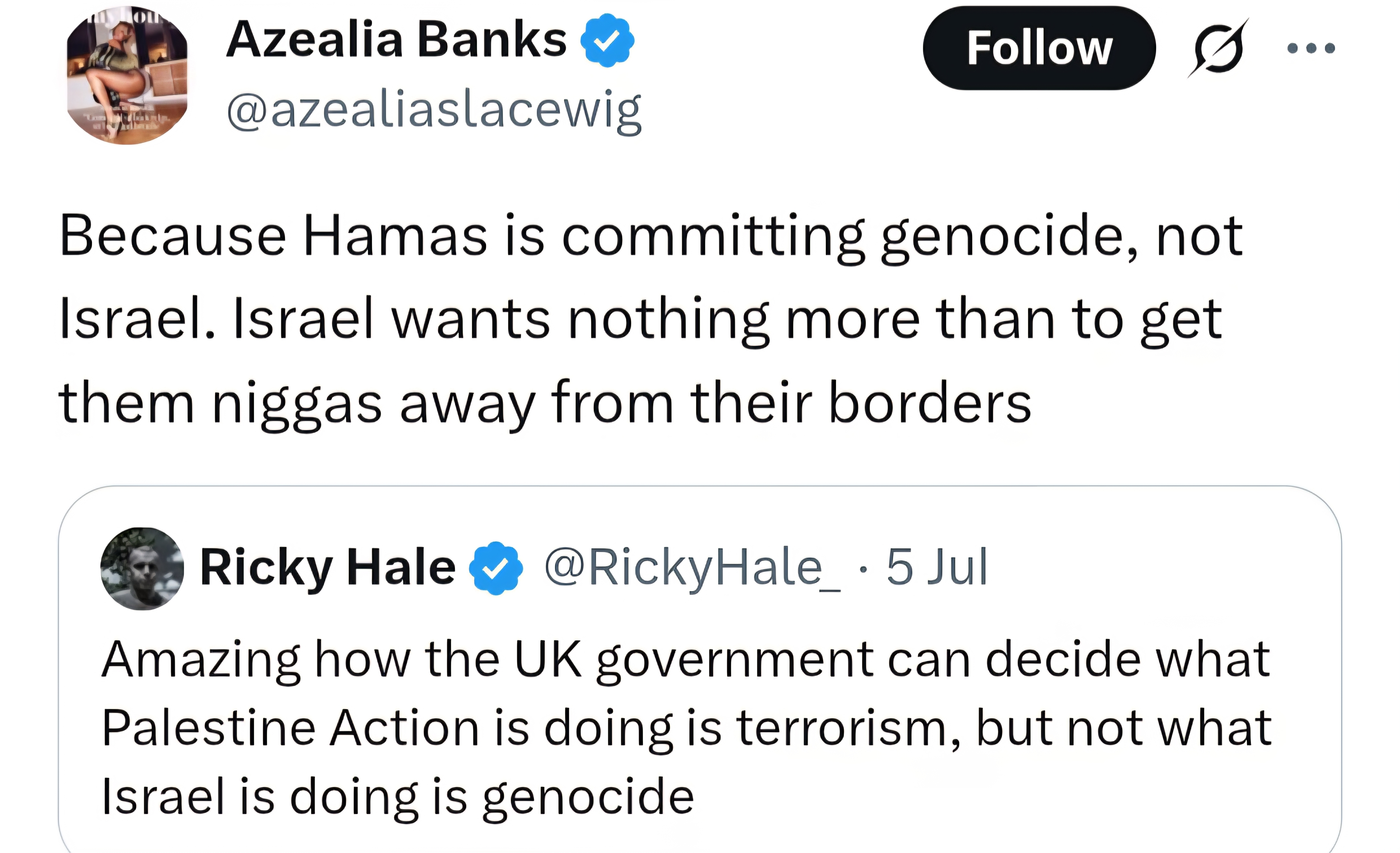Image resolution: width=1400 pixels, height=853 pixels.
Task: Click the Ricky Hale display name
Action: coord(328,567)
